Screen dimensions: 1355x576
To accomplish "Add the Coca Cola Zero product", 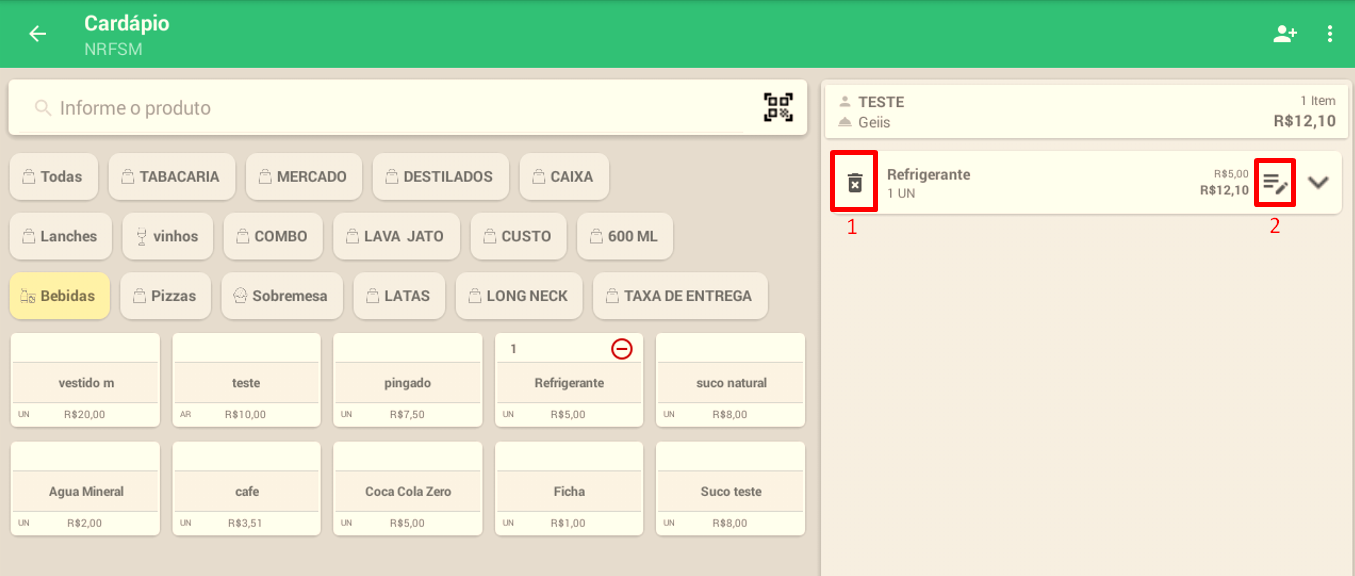I will 408,489.
